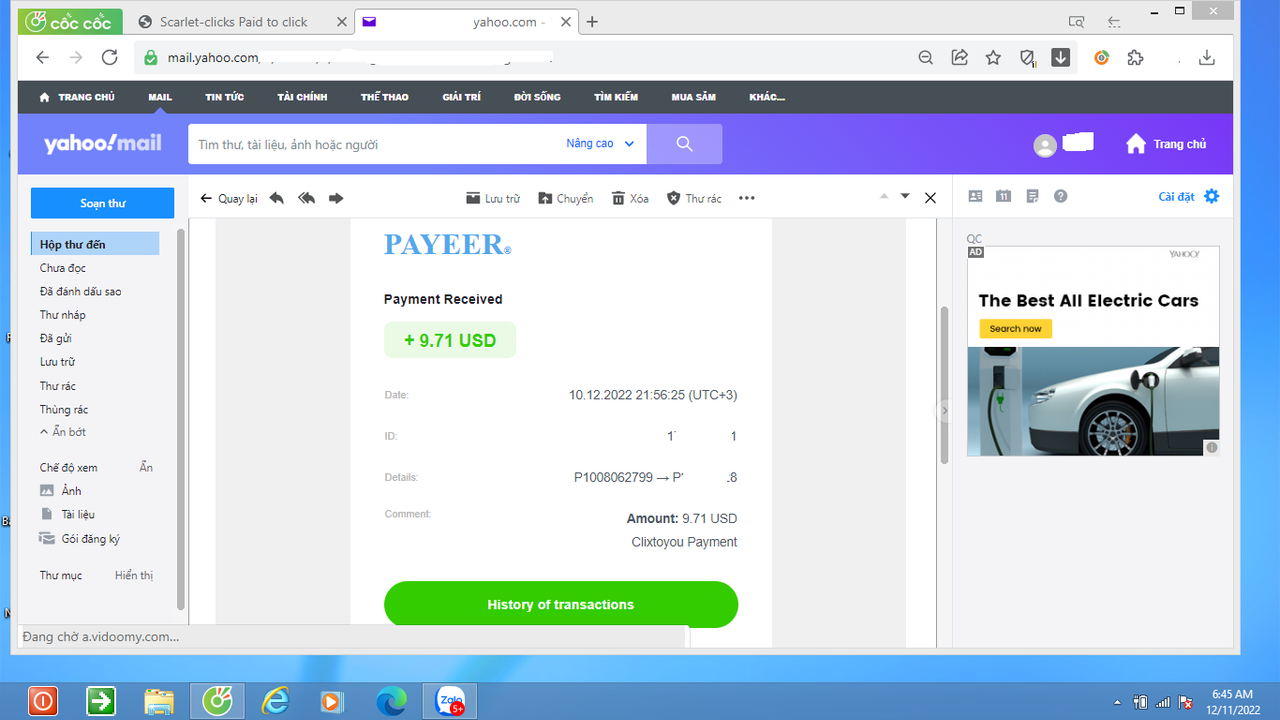Click the dark download arrow icon in address bar
The height and width of the screenshot is (720, 1280).
pyautogui.click(x=1061, y=58)
